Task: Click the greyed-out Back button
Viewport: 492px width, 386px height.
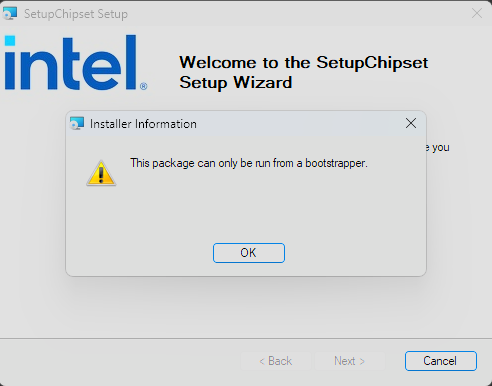Action: click(x=276, y=361)
